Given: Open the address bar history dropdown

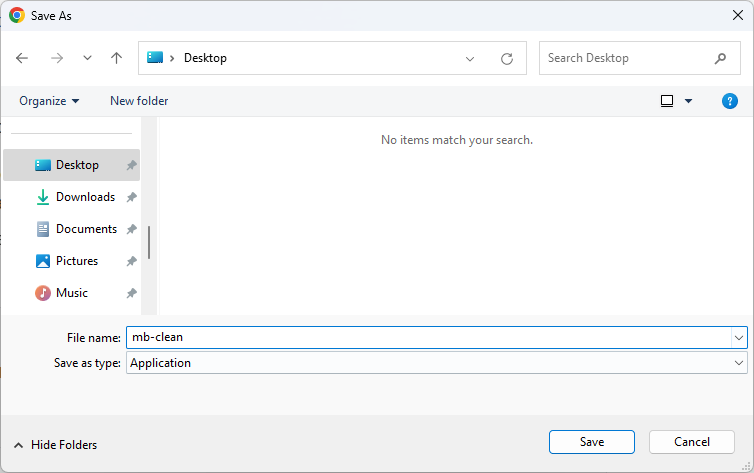Looking at the screenshot, I should pos(470,58).
